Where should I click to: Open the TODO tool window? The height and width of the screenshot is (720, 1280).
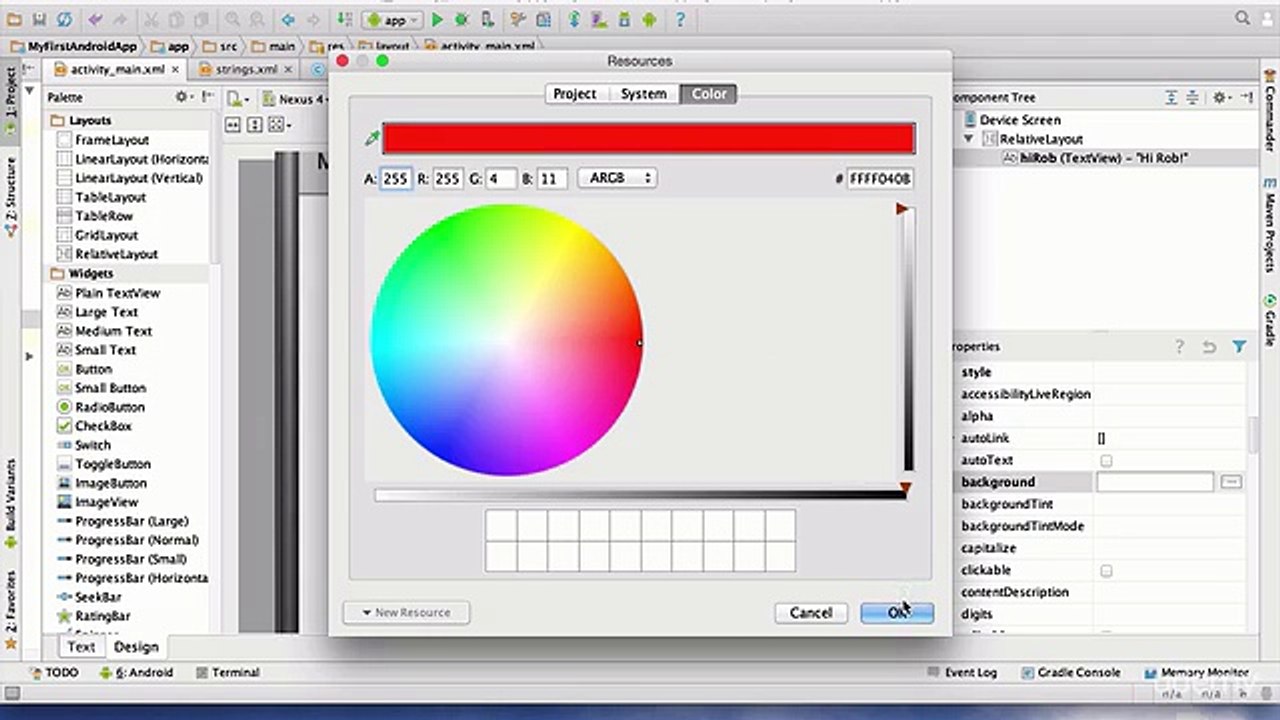[54, 673]
